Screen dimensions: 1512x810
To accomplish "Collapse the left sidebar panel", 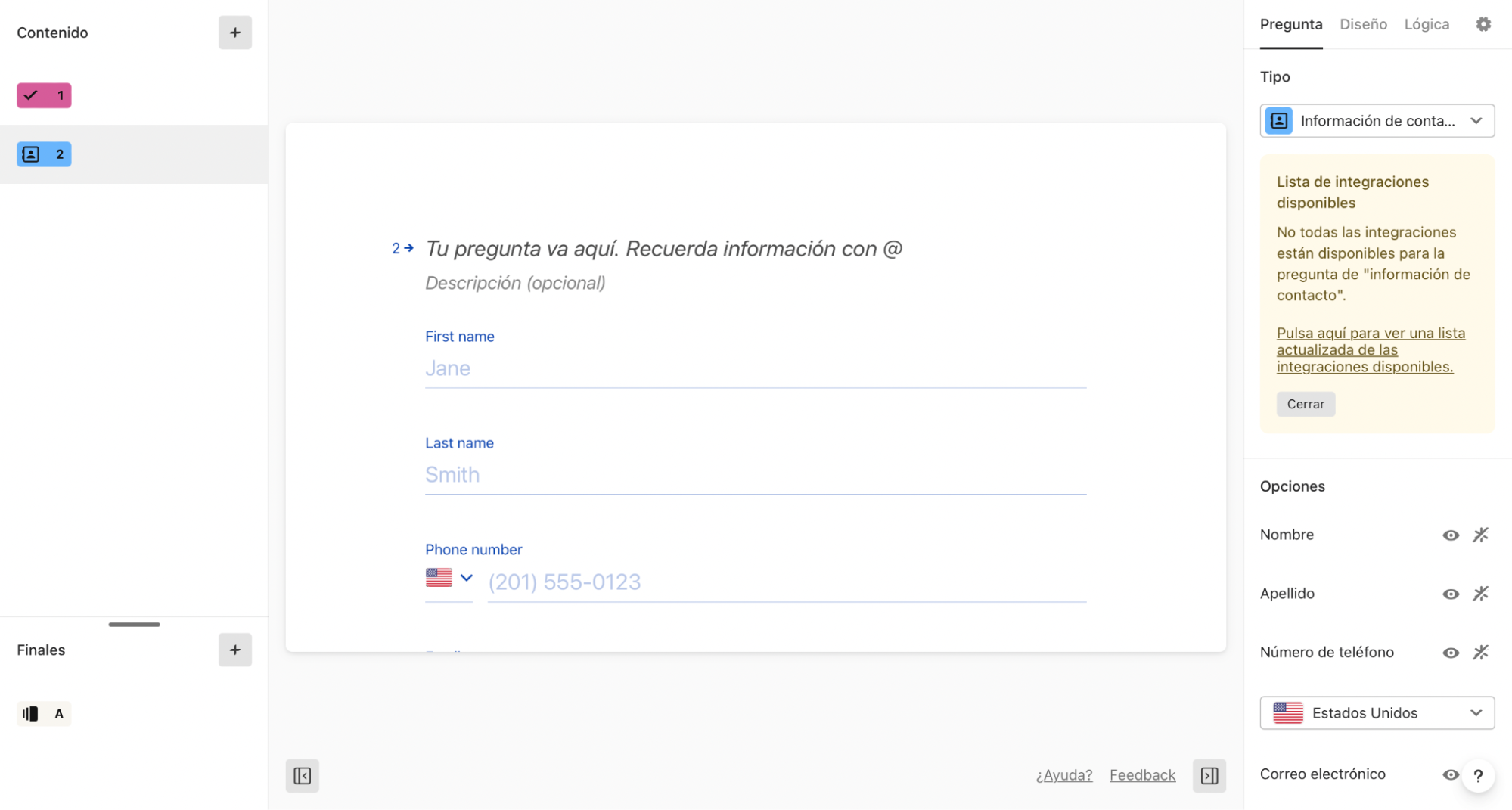I will 302,775.
